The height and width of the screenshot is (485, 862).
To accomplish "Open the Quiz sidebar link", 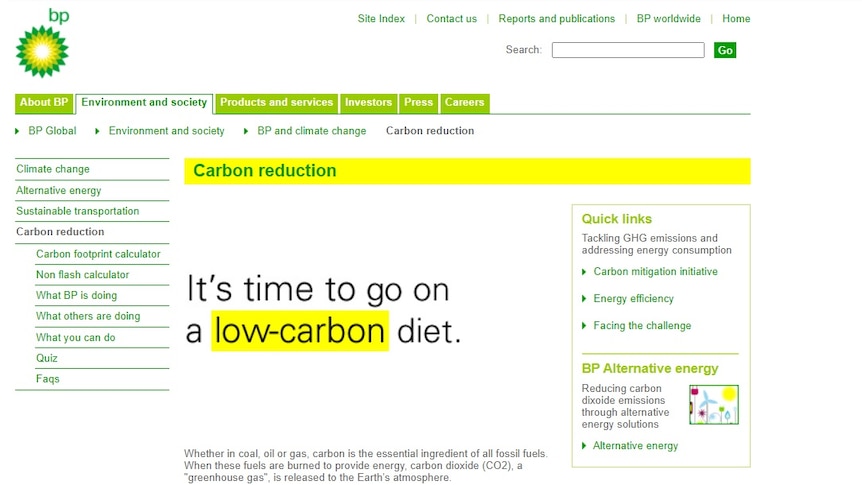I will 47,359.
